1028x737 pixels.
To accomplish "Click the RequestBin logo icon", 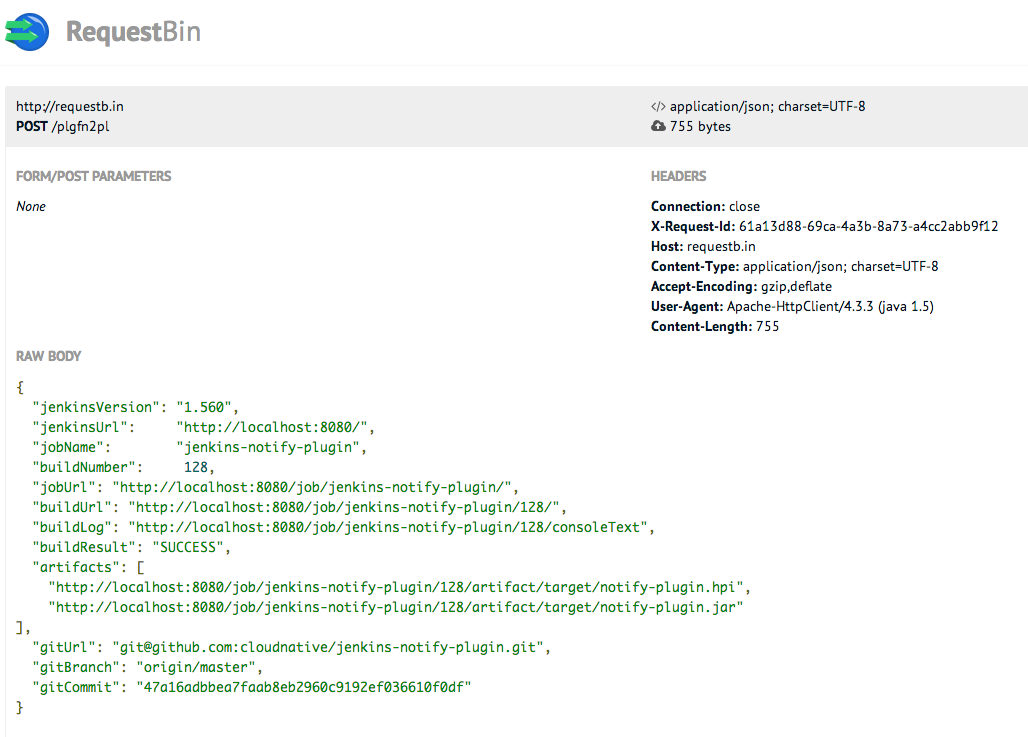I will (27, 31).
